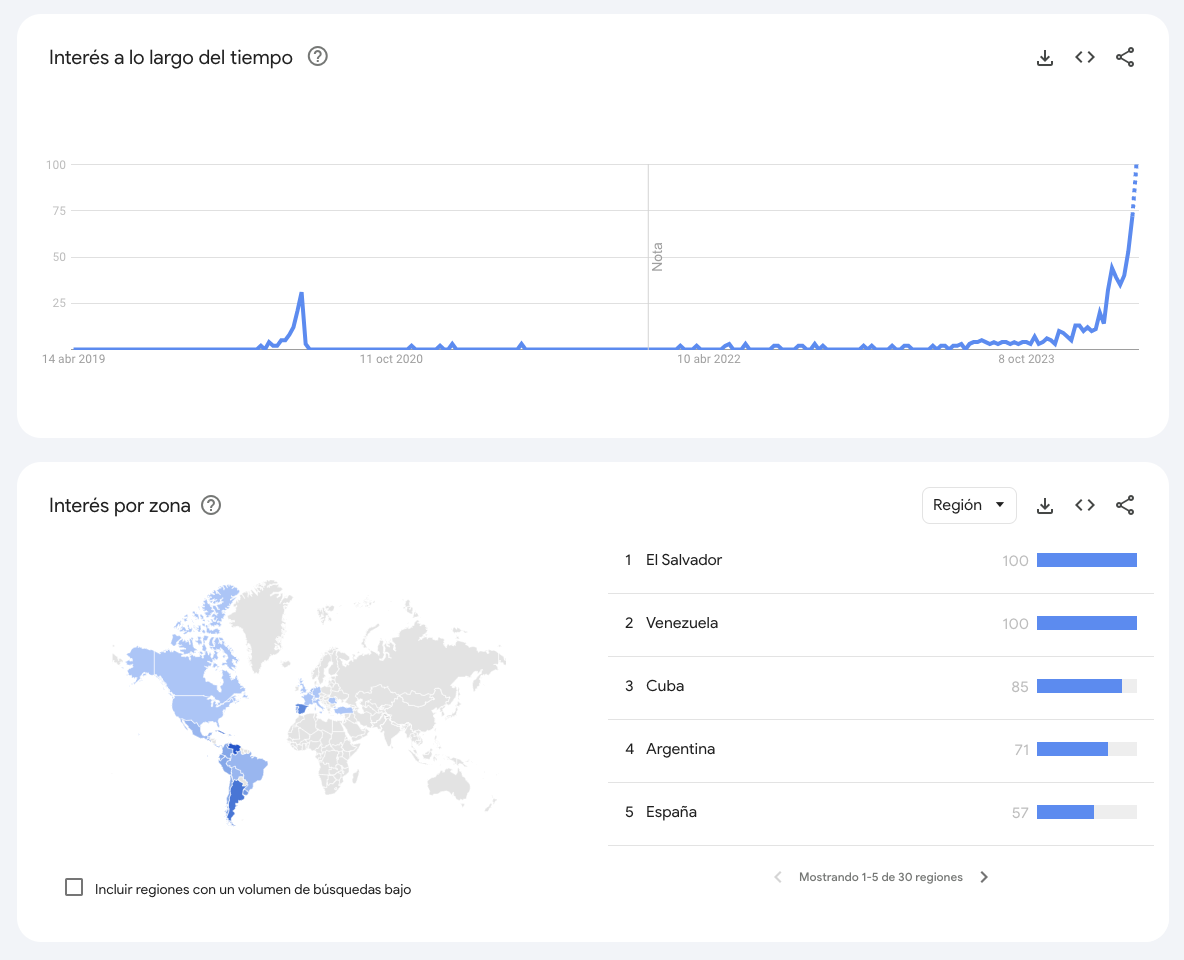Screen dimensions: 1184x960
Task: Open embed code for the time chart
Action: tap(1085, 58)
